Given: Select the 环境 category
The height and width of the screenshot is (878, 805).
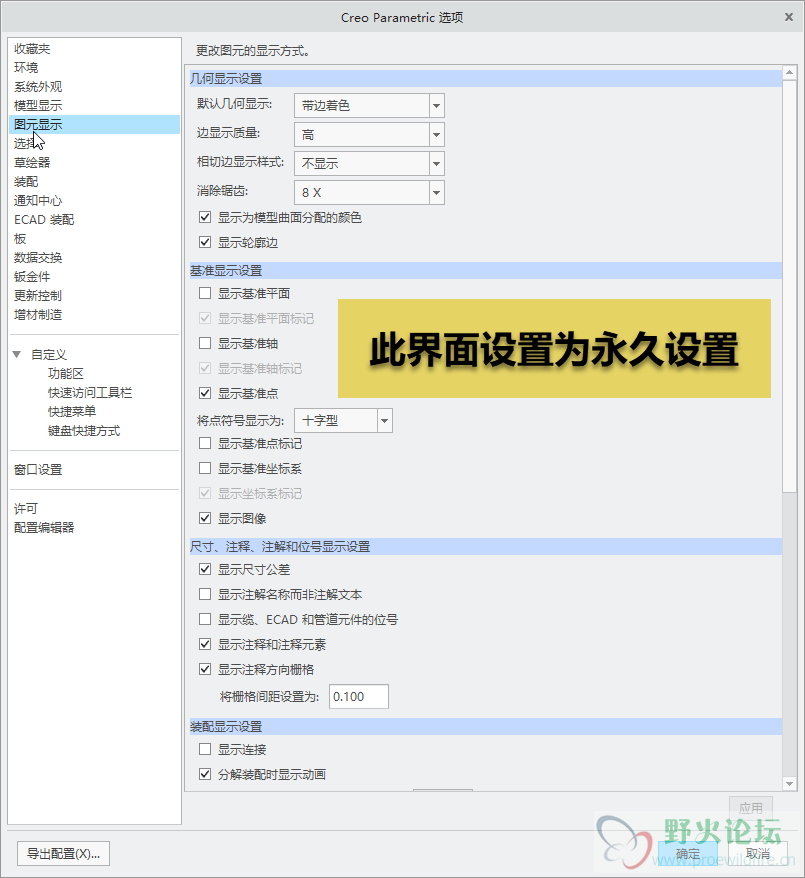Looking at the screenshot, I should [x=26, y=68].
